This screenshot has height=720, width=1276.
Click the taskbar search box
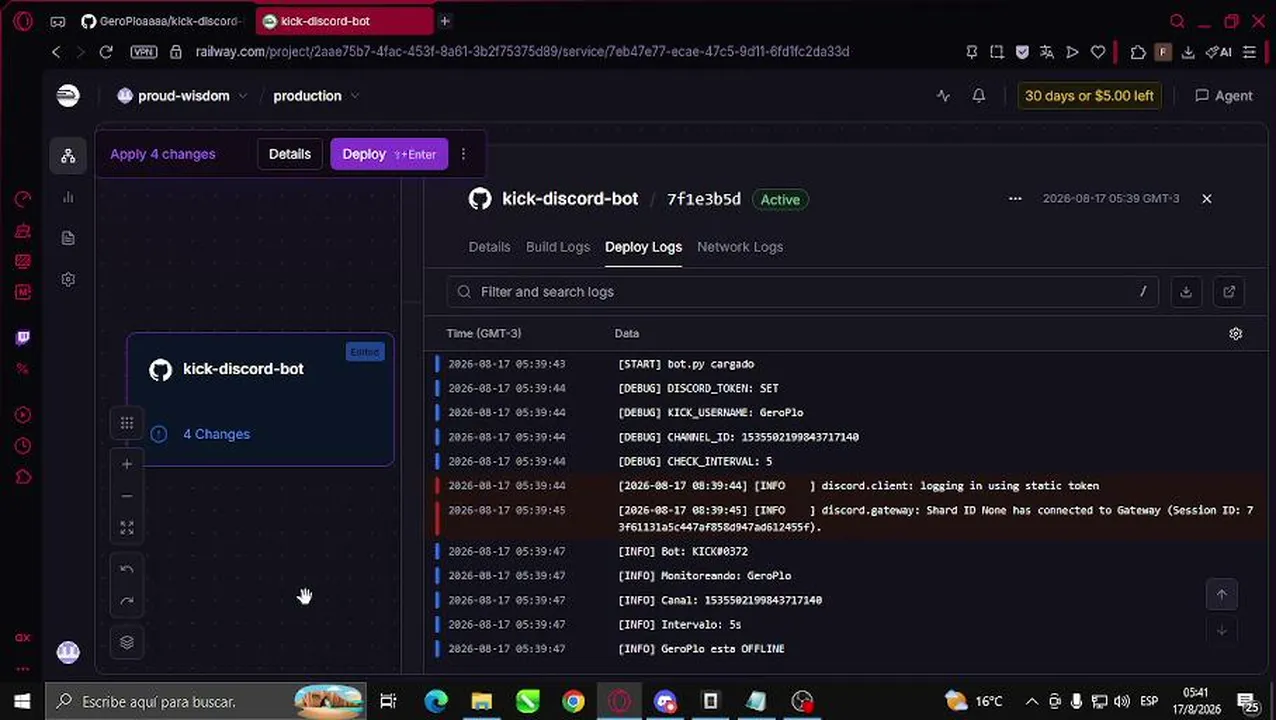click(x=206, y=701)
